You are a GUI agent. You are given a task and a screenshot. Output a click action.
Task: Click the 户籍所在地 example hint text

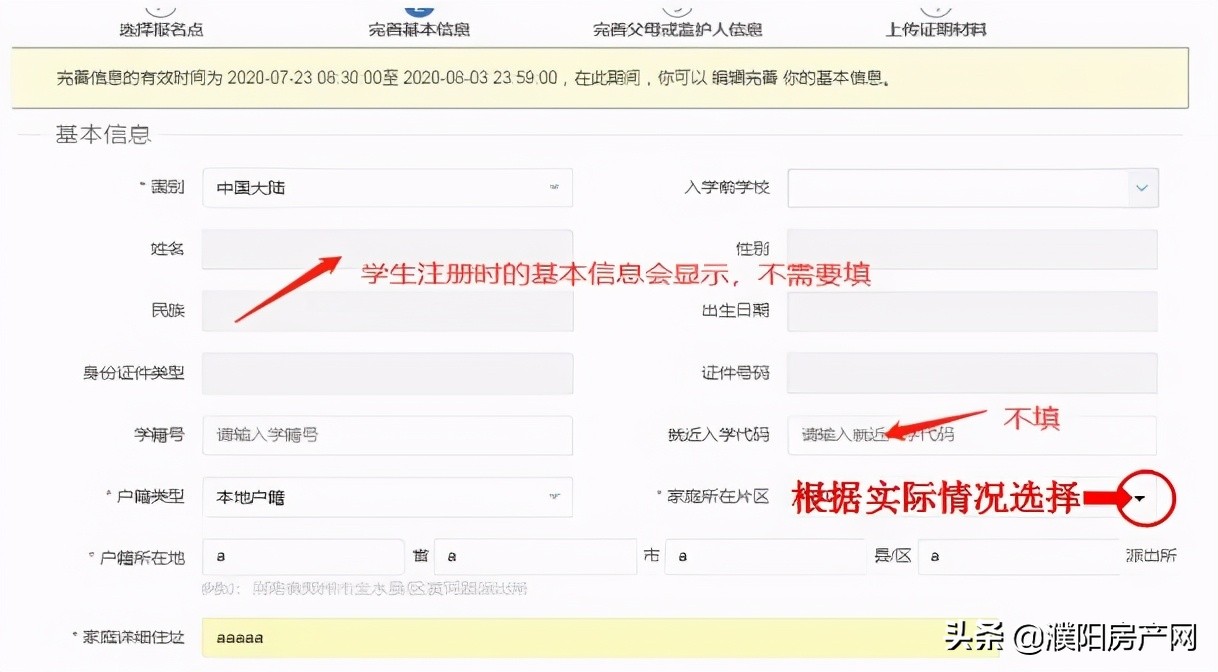pos(364,589)
